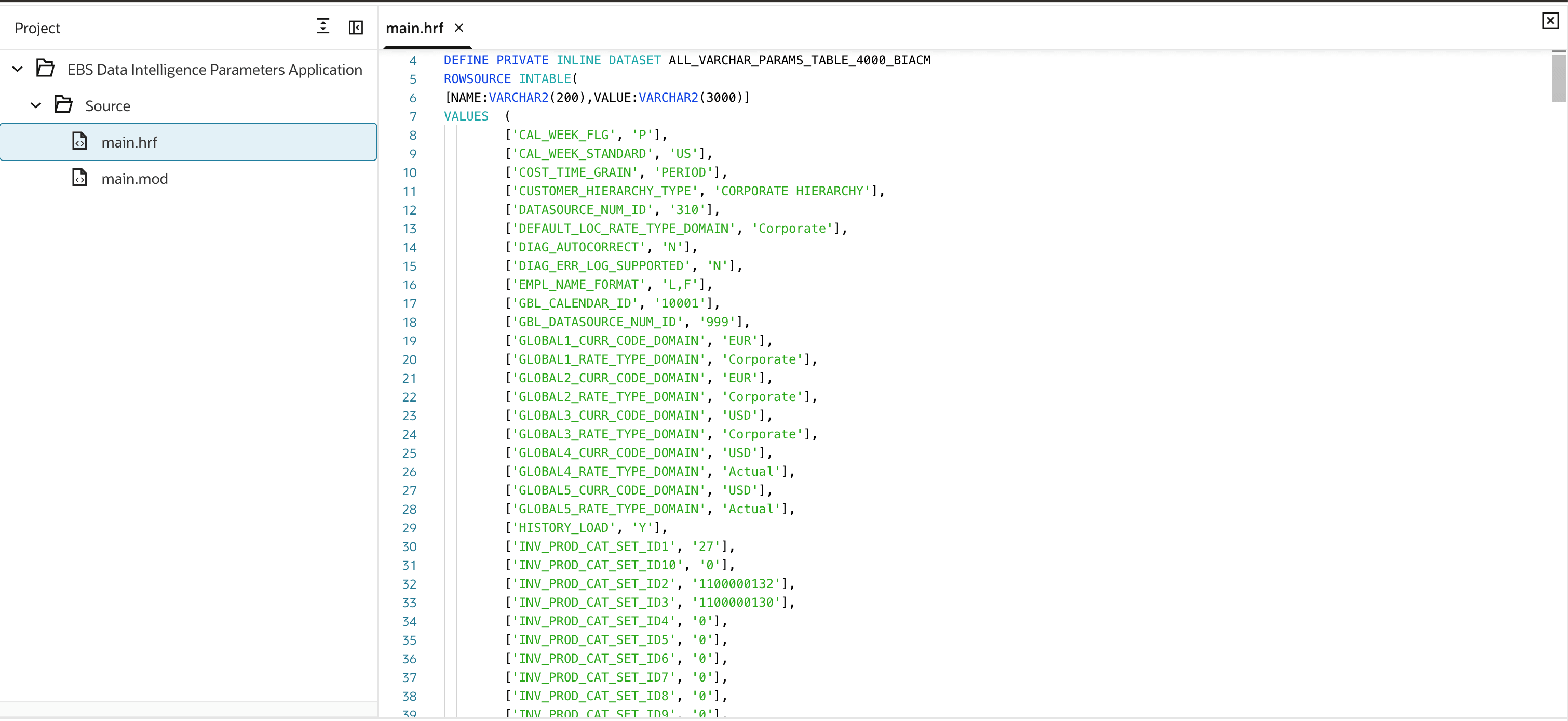
Task: Click 'DATASOURCE_NUM_ID' on line 12
Action: point(583,209)
